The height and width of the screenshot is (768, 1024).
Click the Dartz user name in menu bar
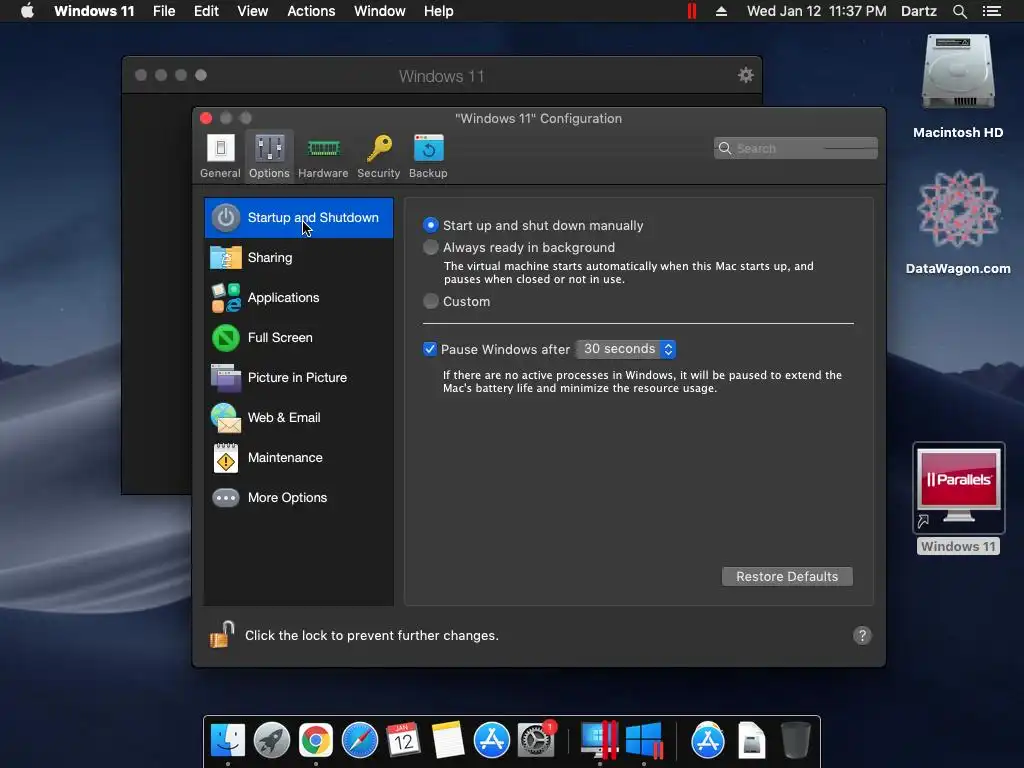click(x=918, y=11)
